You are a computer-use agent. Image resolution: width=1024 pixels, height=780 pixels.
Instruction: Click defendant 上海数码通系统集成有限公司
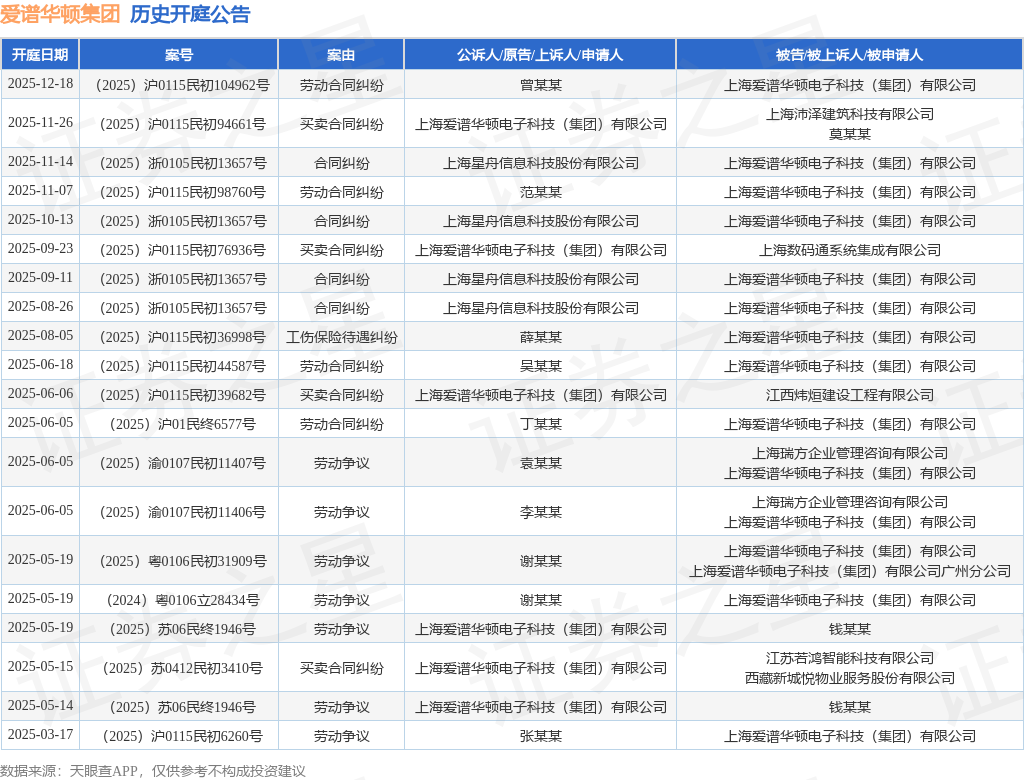pyautogui.click(x=850, y=250)
